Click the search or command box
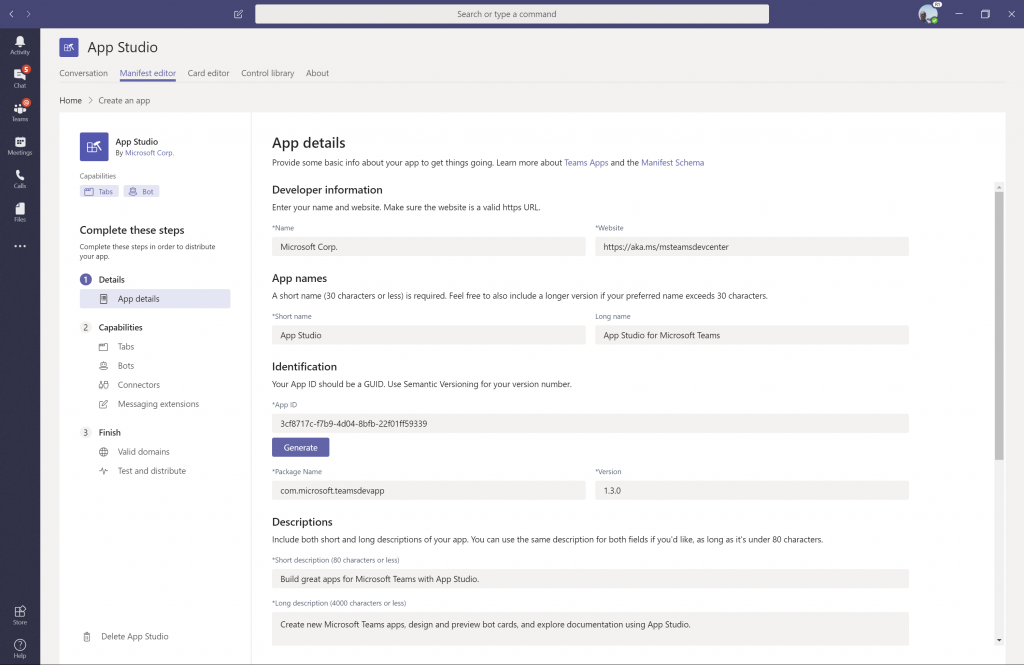This screenshot has width=1024, height=665. (x=512, y=14)
